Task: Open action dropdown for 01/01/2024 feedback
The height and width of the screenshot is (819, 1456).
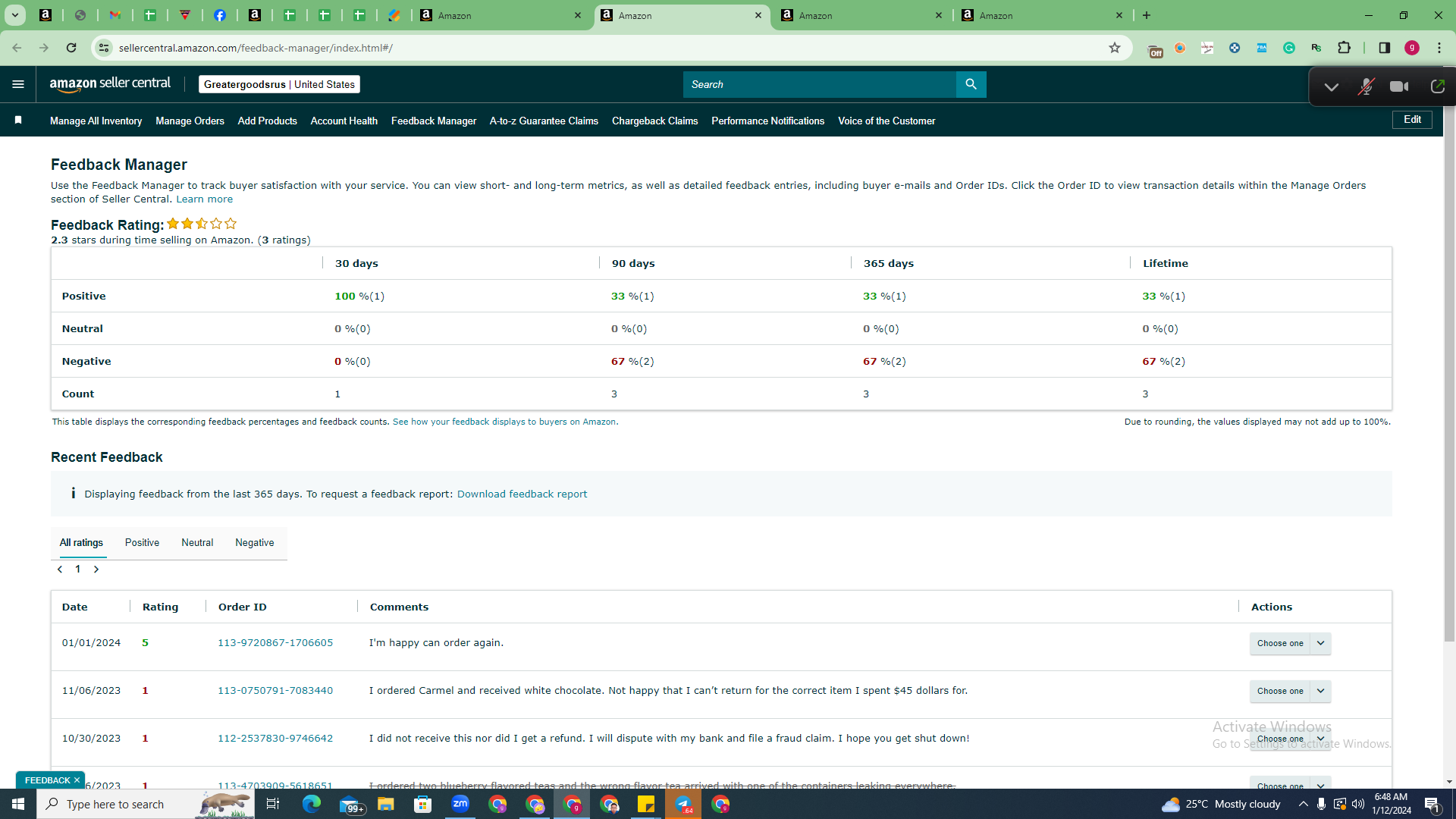Action: pos(1290,643)
